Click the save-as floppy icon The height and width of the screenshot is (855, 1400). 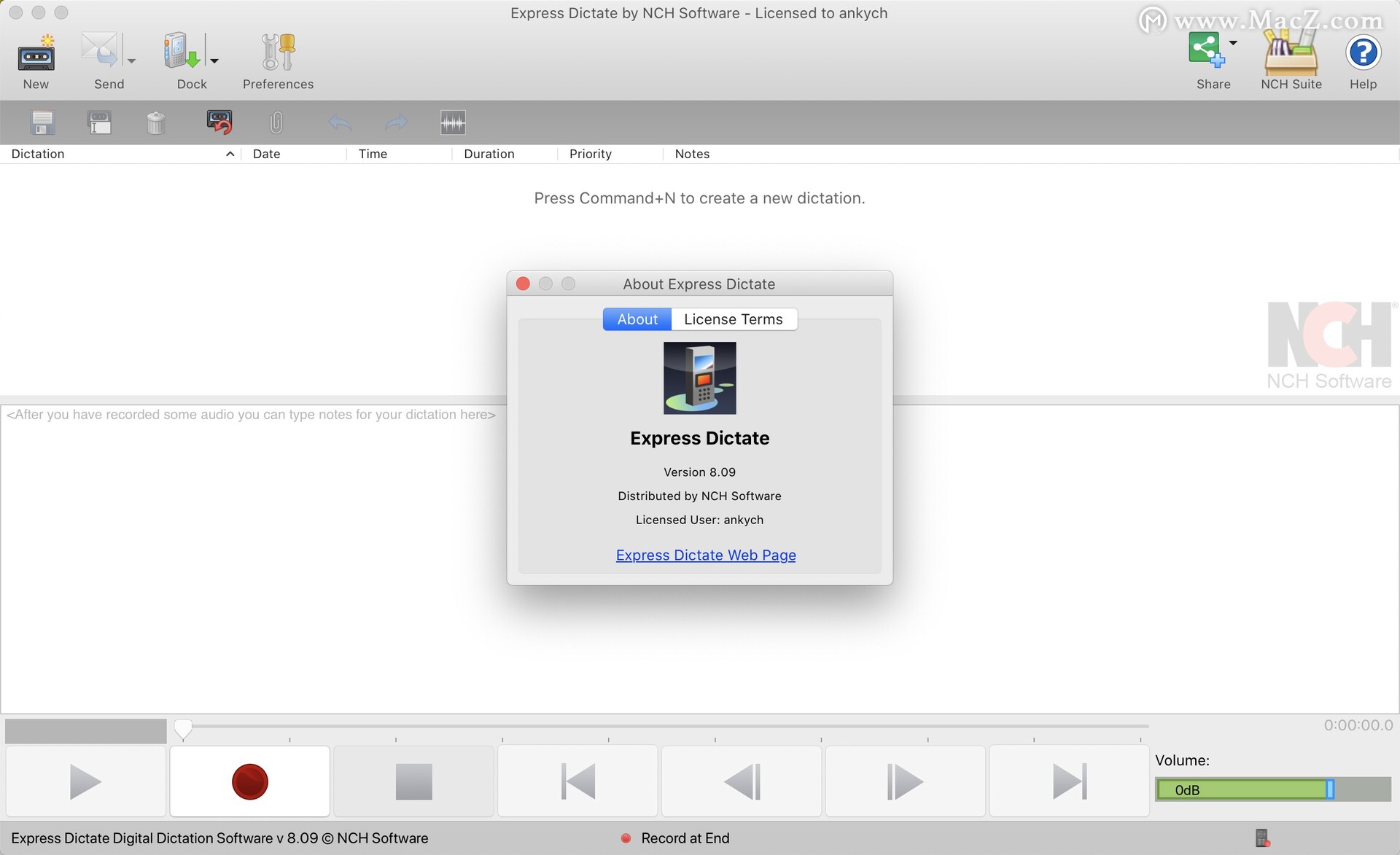pos(99,122)
